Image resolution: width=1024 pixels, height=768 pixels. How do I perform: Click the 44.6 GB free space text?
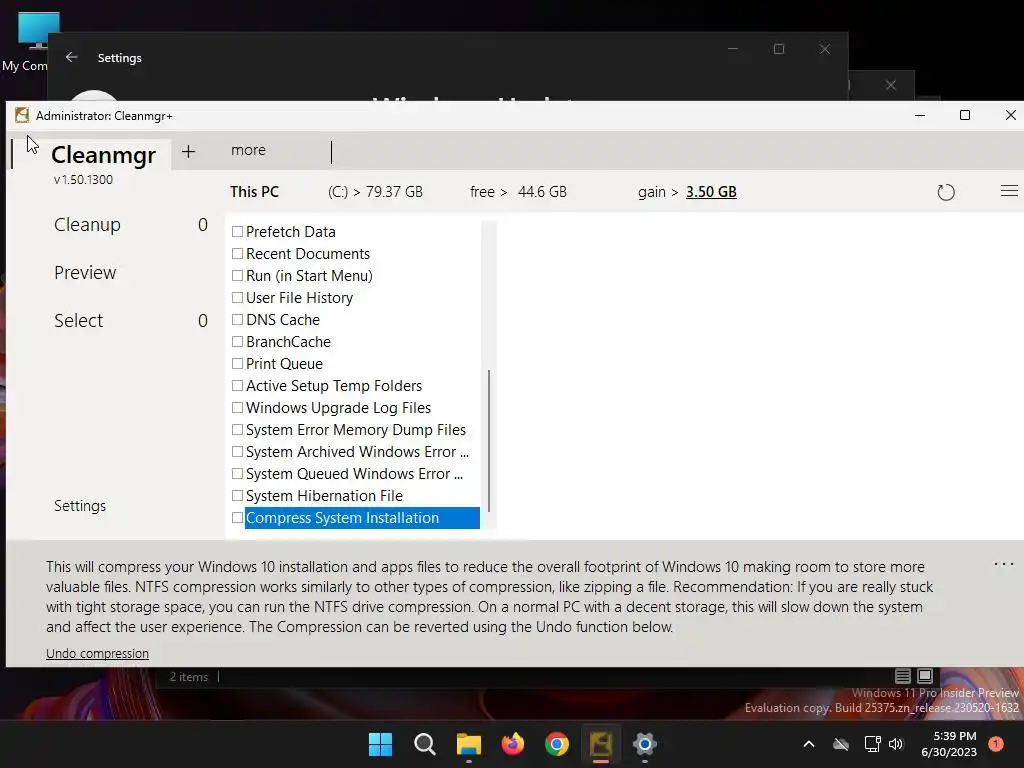tap(542, 192)
